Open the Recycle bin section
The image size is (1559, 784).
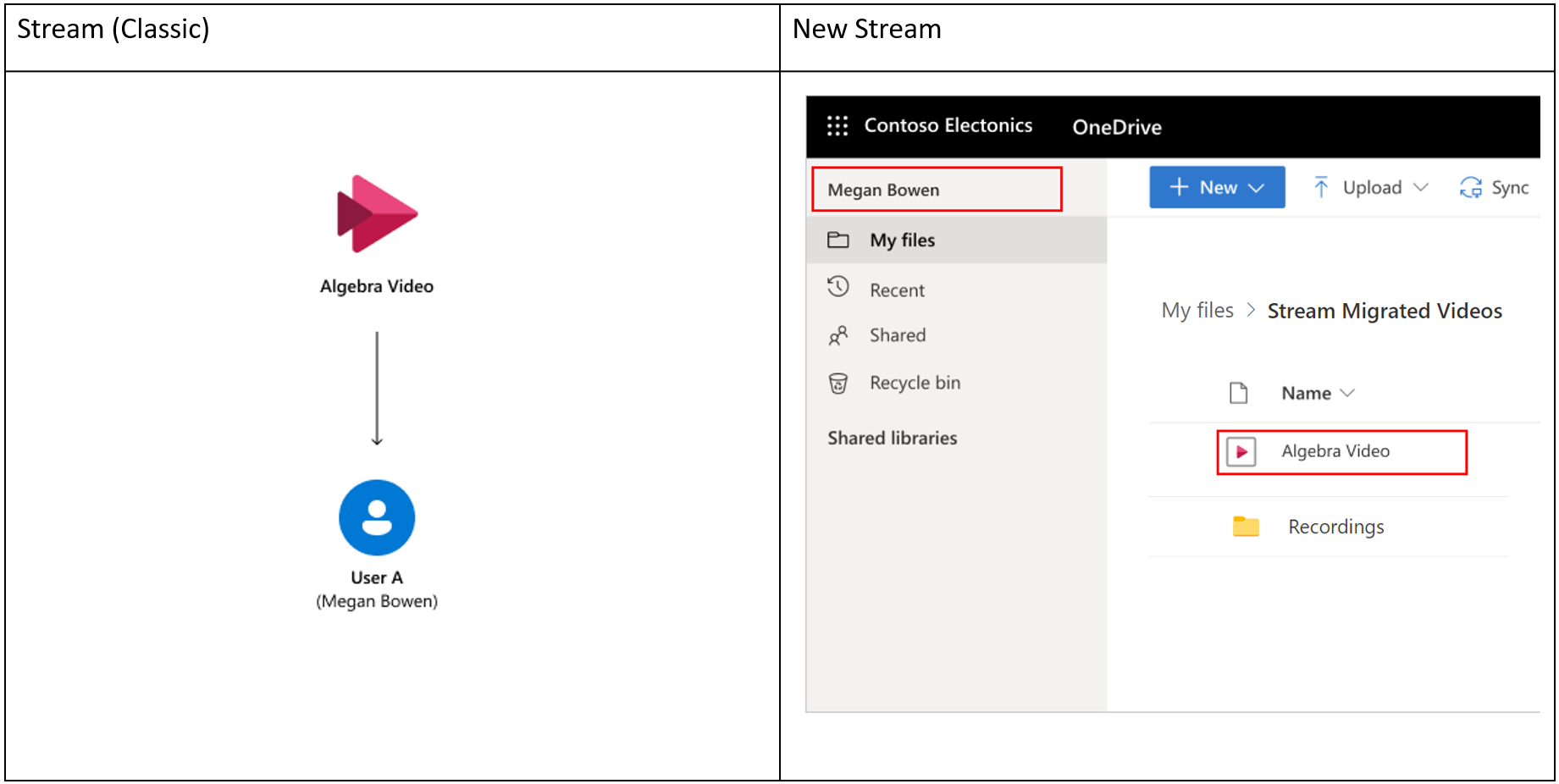[x=915, y=383]
